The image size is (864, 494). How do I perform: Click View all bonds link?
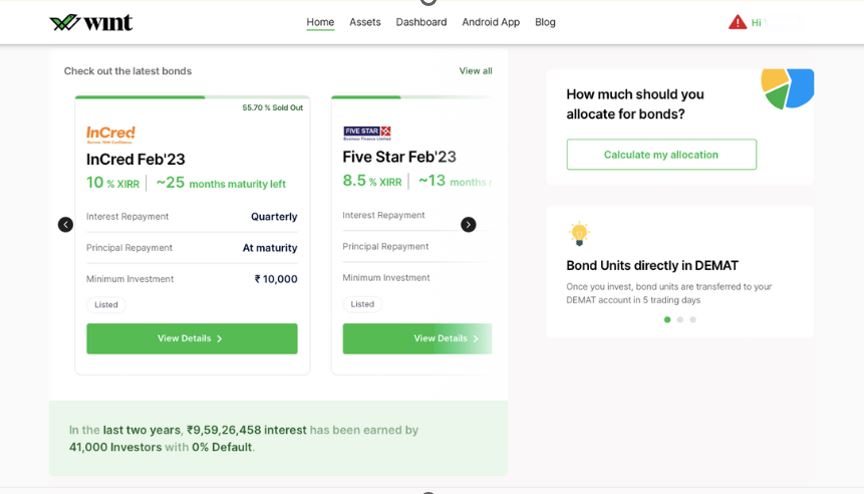coord(476,71)
